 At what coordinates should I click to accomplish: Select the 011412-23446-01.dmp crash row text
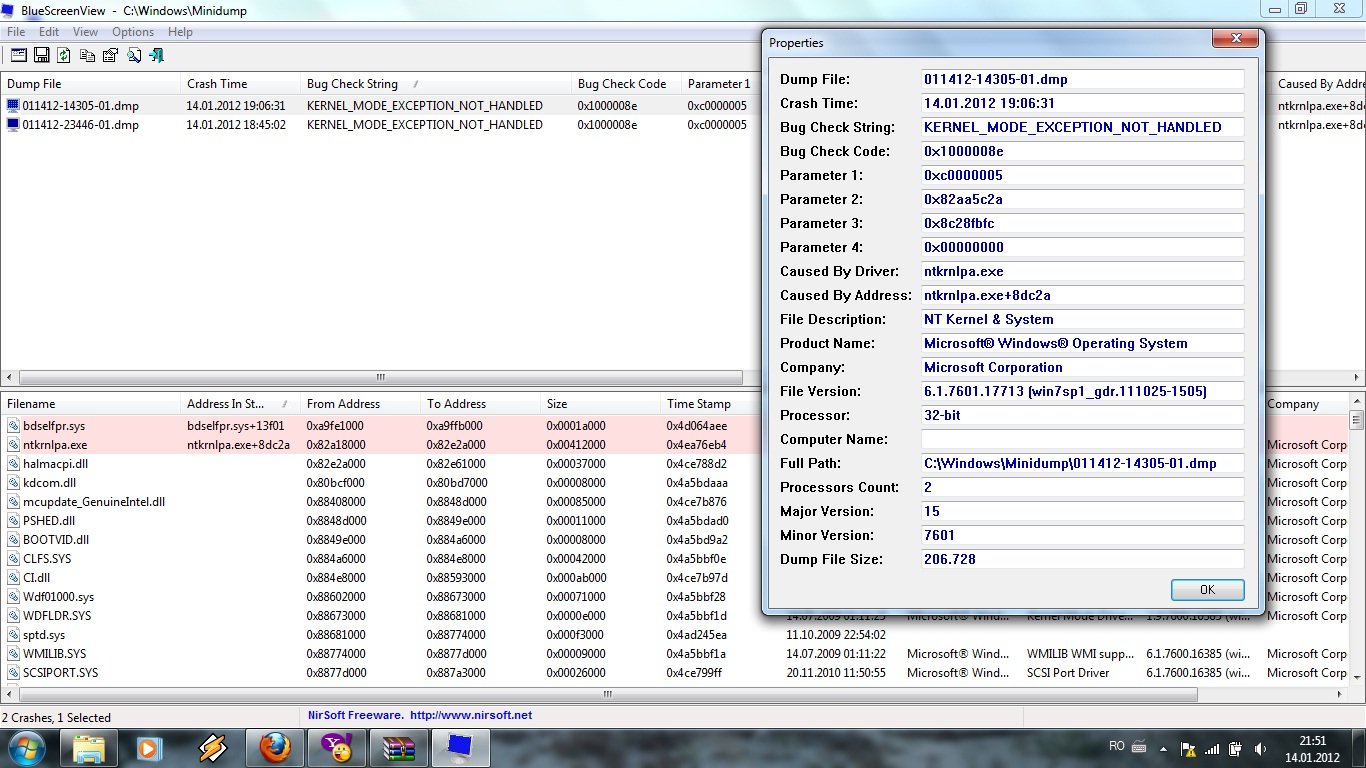80,125
